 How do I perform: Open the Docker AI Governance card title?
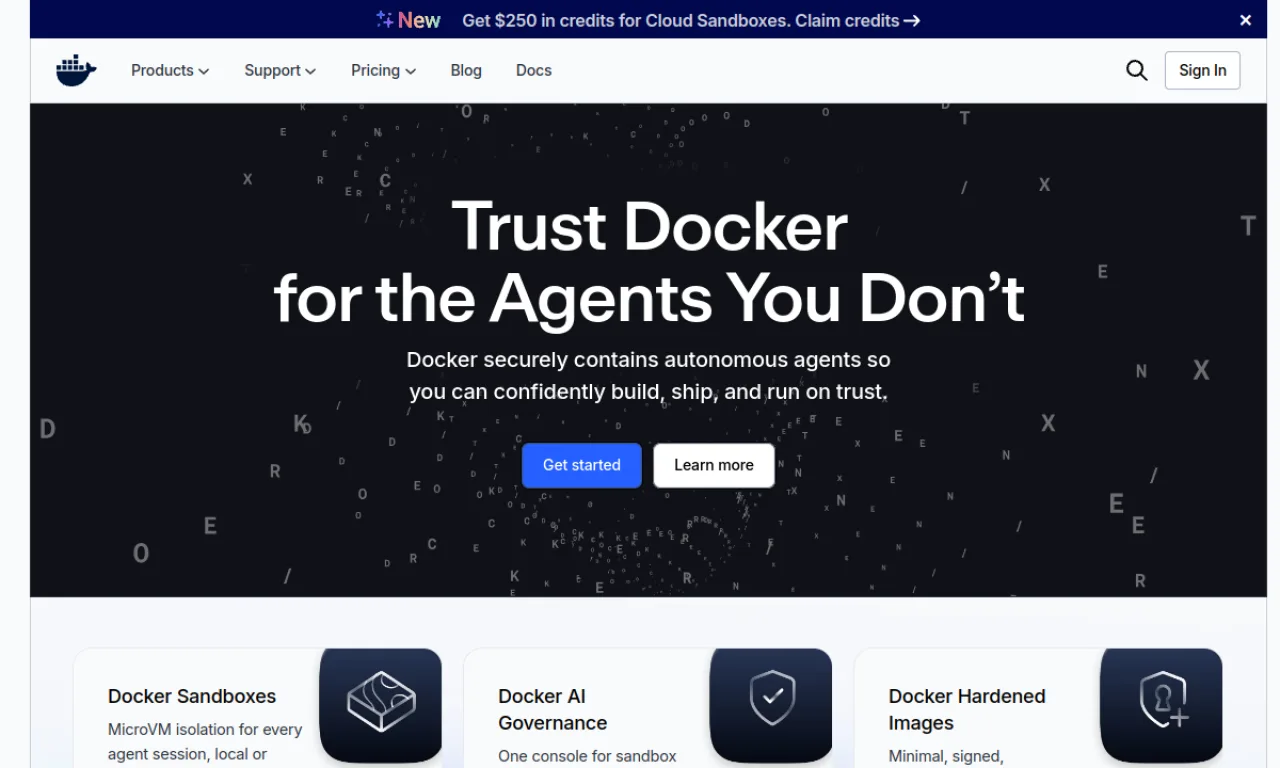(x=553, y=709)
